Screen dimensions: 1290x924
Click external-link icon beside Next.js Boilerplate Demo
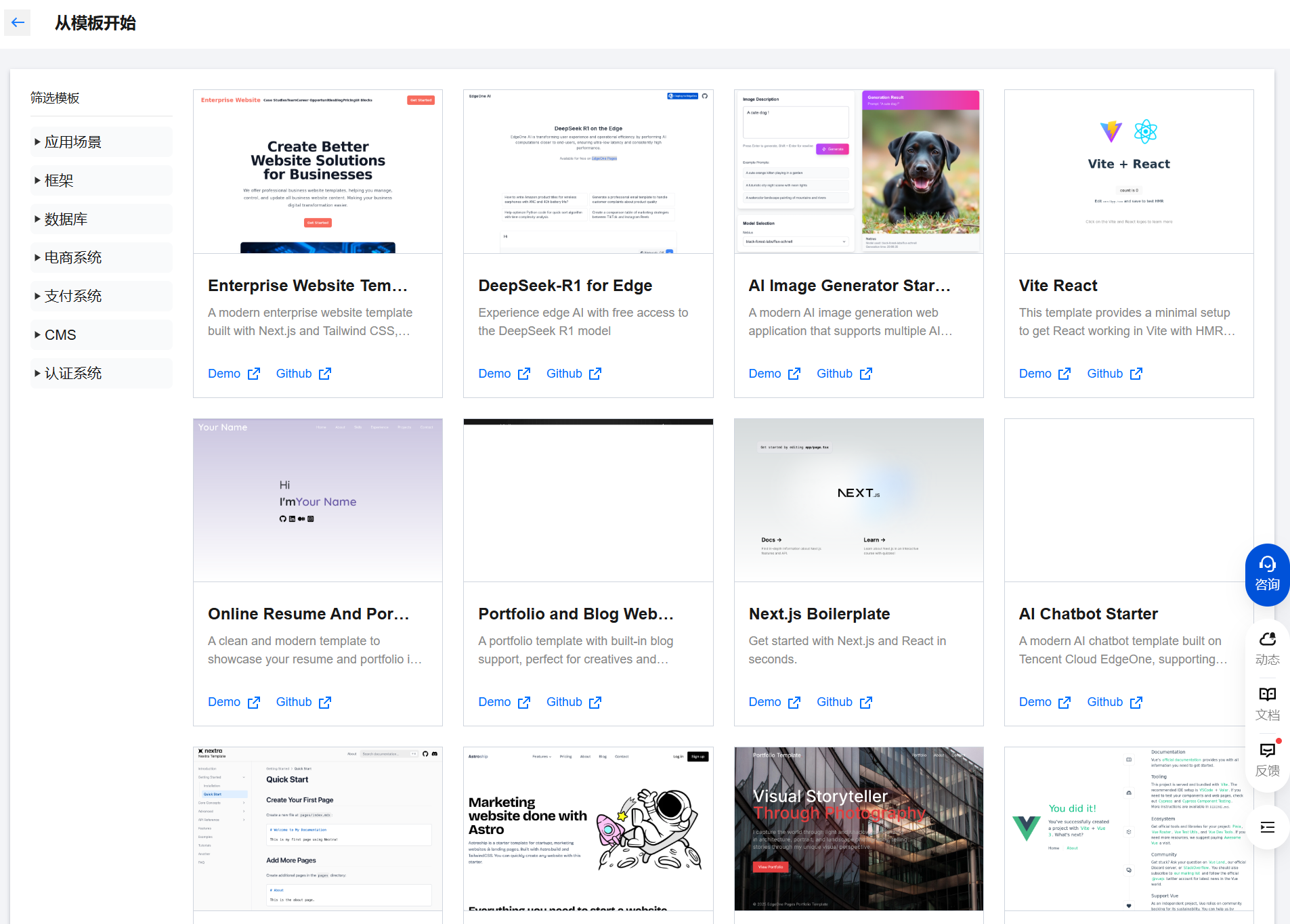coord(794,703)
